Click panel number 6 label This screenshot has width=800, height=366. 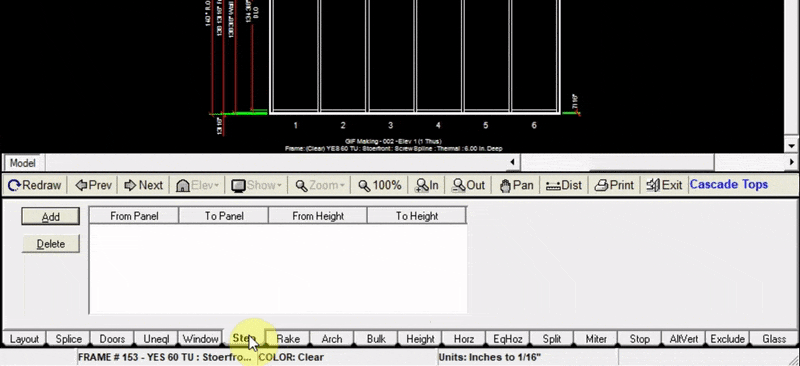[534, 125]
